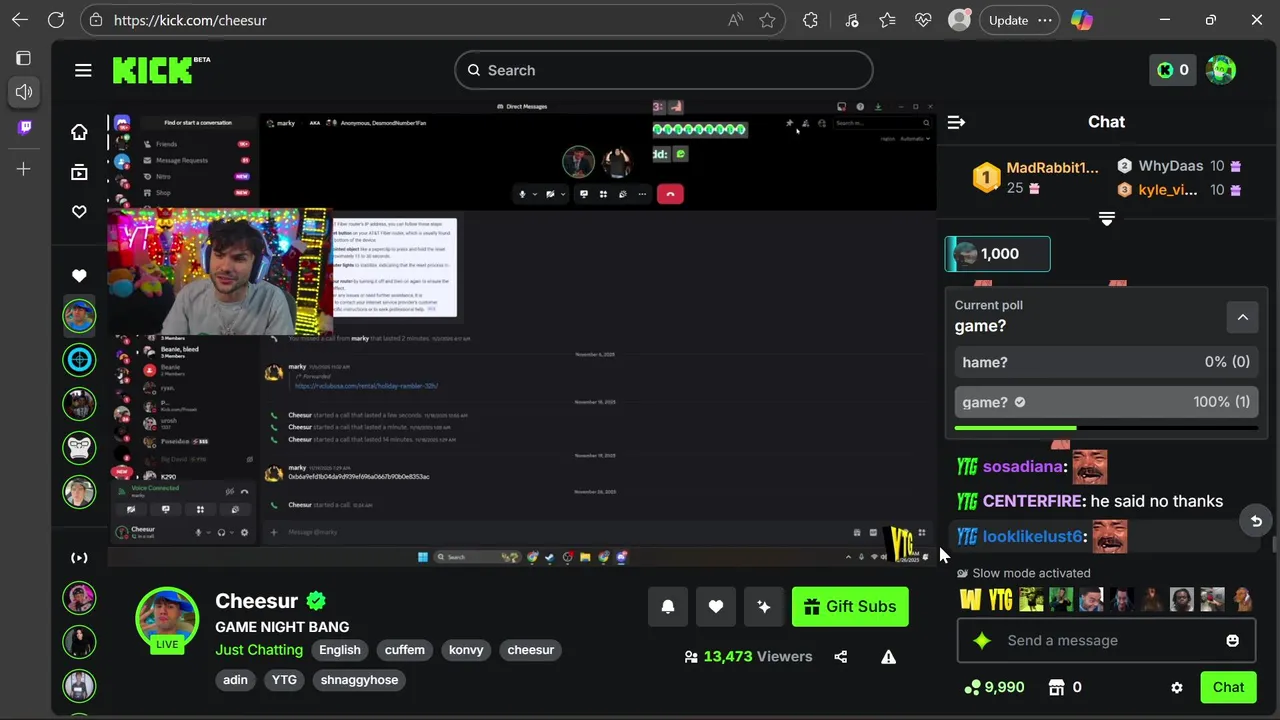Viewport: 1280px width, 720px height.
Task: Click the notification bell for Cheesur
Action: click(668, 606)
